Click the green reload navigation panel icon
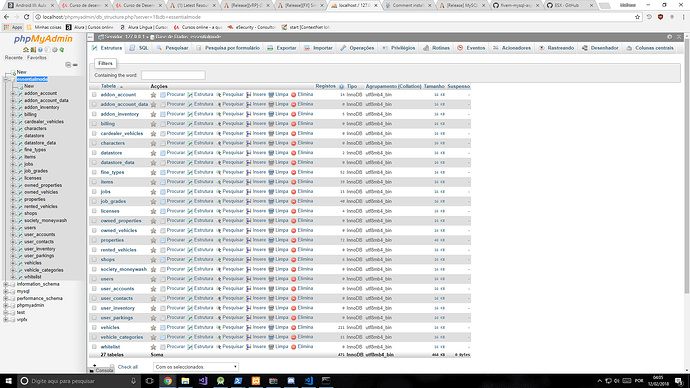Image resolution: width=690 pixels, height=388 pixels. click(62, 50)
